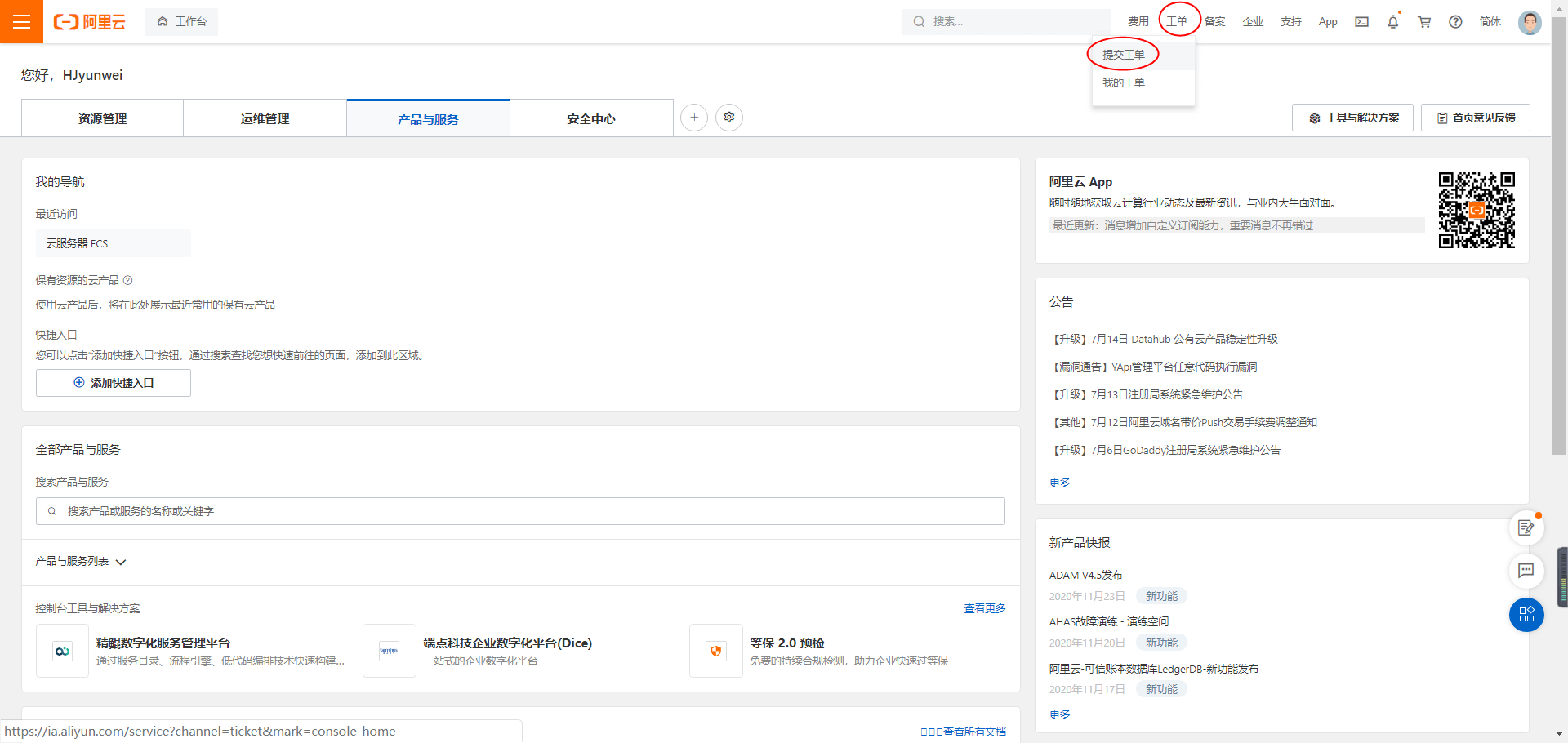Click 更多 under 新产品快报
1568x743 pixels.
[1059, 714]
